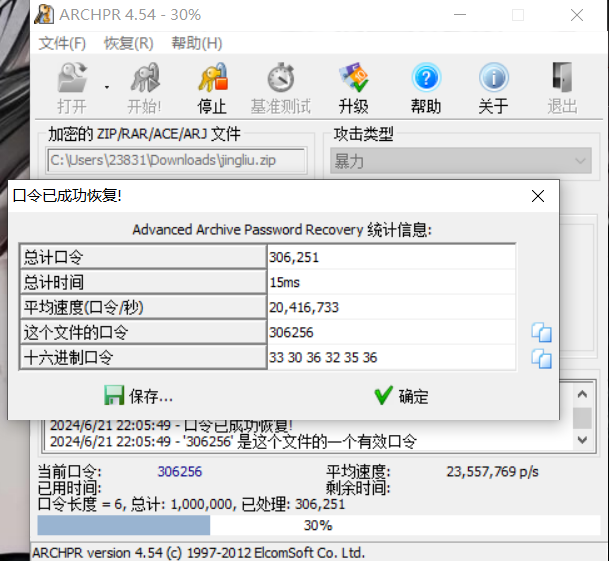Image resolution: width=609 pixels, height=561 pixels.
Task: Copy the file password 306256 with copy icon
Action: (541, 333)
